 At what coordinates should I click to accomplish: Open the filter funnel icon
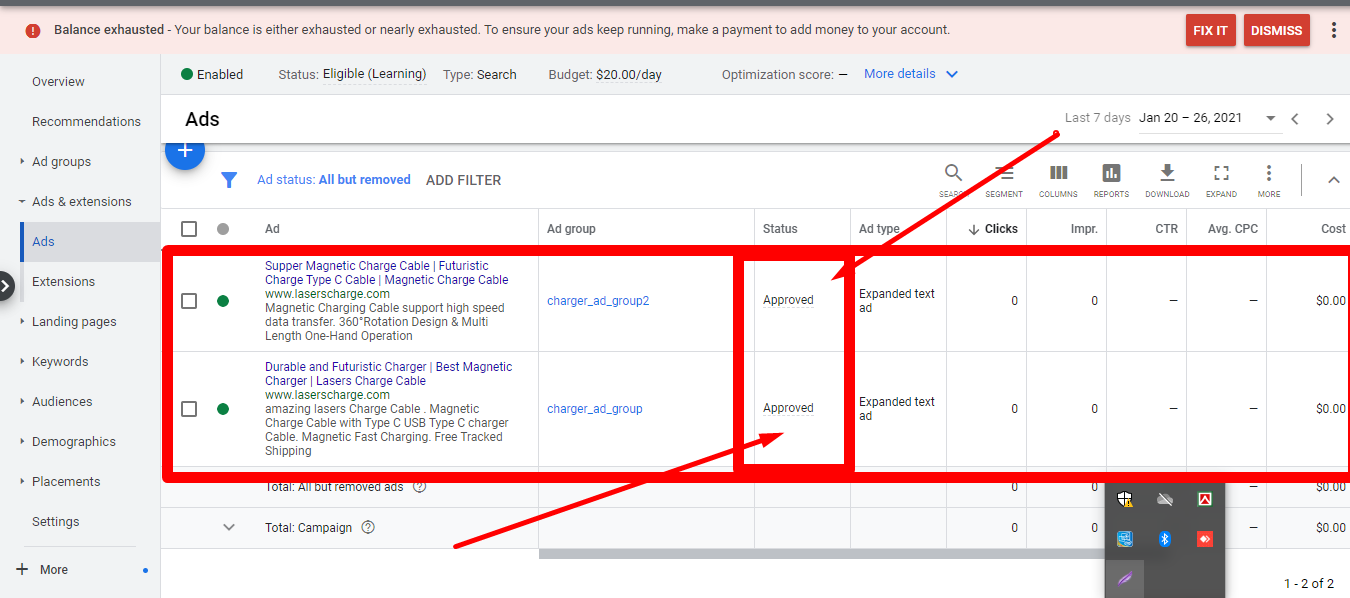tap(229, 180)
